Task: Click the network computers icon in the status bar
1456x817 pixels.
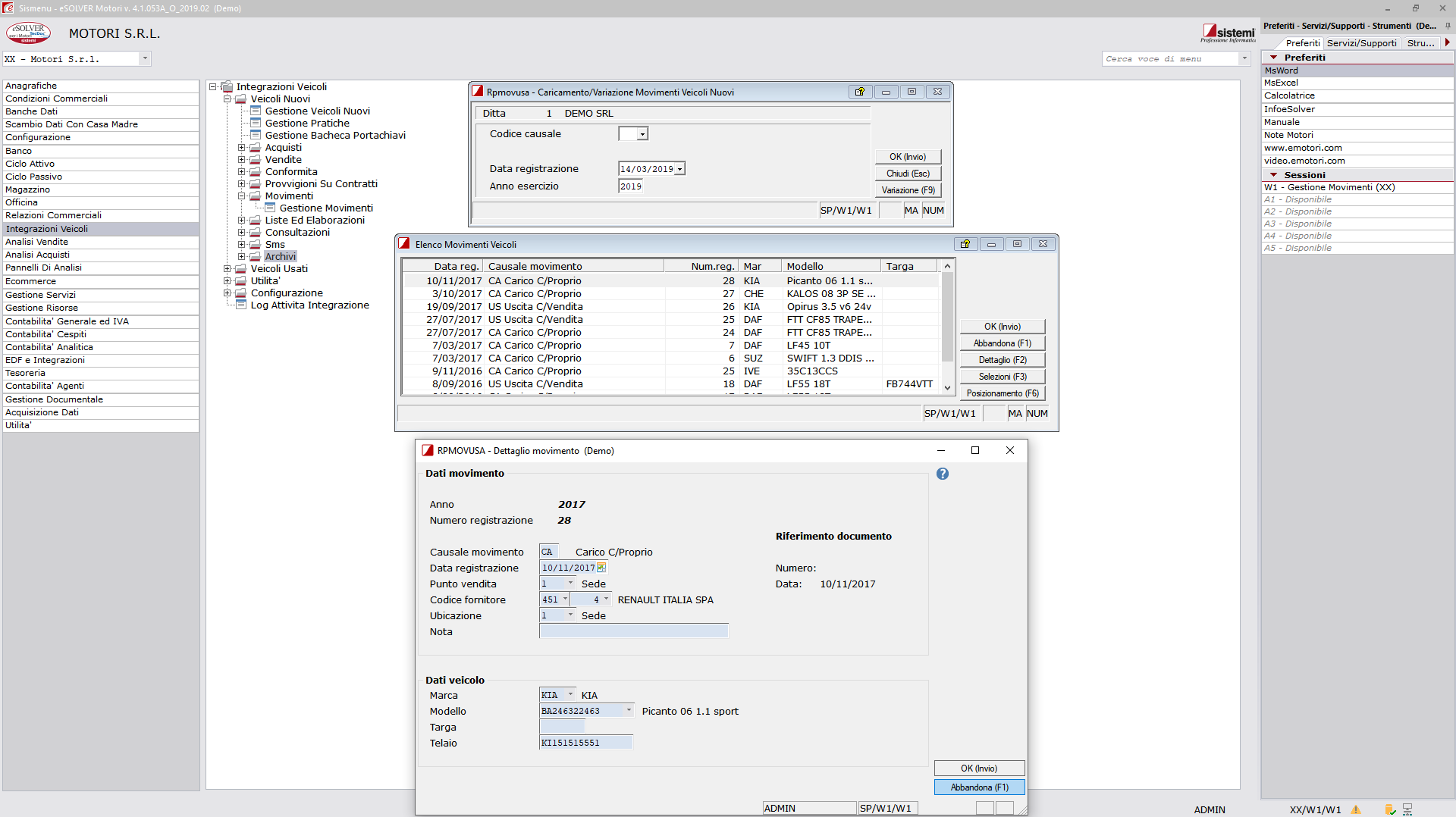Action: tap(1407, 809)
